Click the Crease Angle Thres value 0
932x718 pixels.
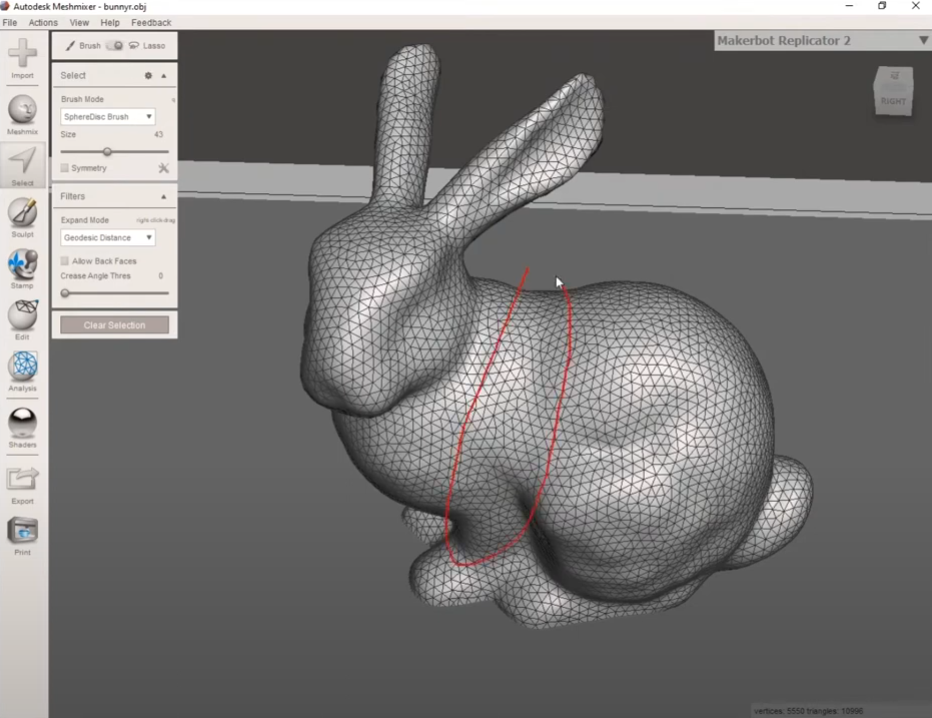point(160,276)
